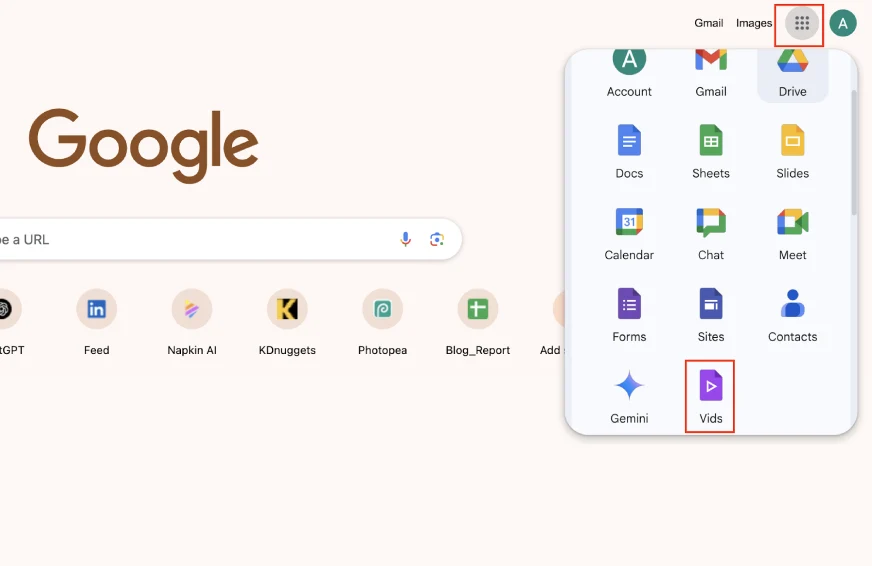Open Account from the apps panel

click(629, 75)
